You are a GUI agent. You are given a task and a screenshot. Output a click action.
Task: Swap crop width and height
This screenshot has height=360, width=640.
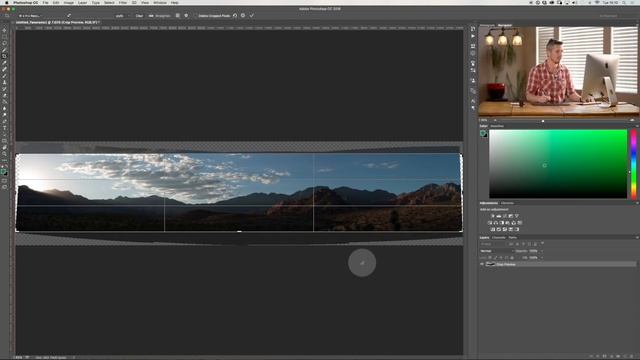[69, 16]
